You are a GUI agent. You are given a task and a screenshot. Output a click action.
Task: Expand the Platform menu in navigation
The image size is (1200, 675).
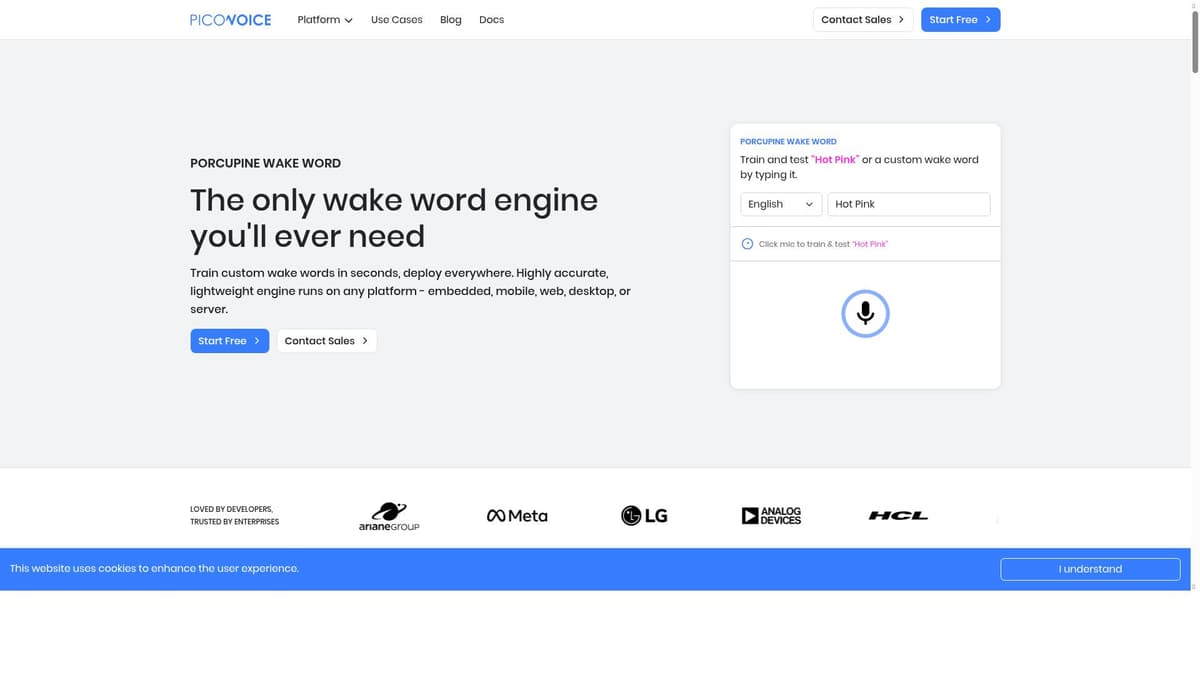click(x=325, y=20)
